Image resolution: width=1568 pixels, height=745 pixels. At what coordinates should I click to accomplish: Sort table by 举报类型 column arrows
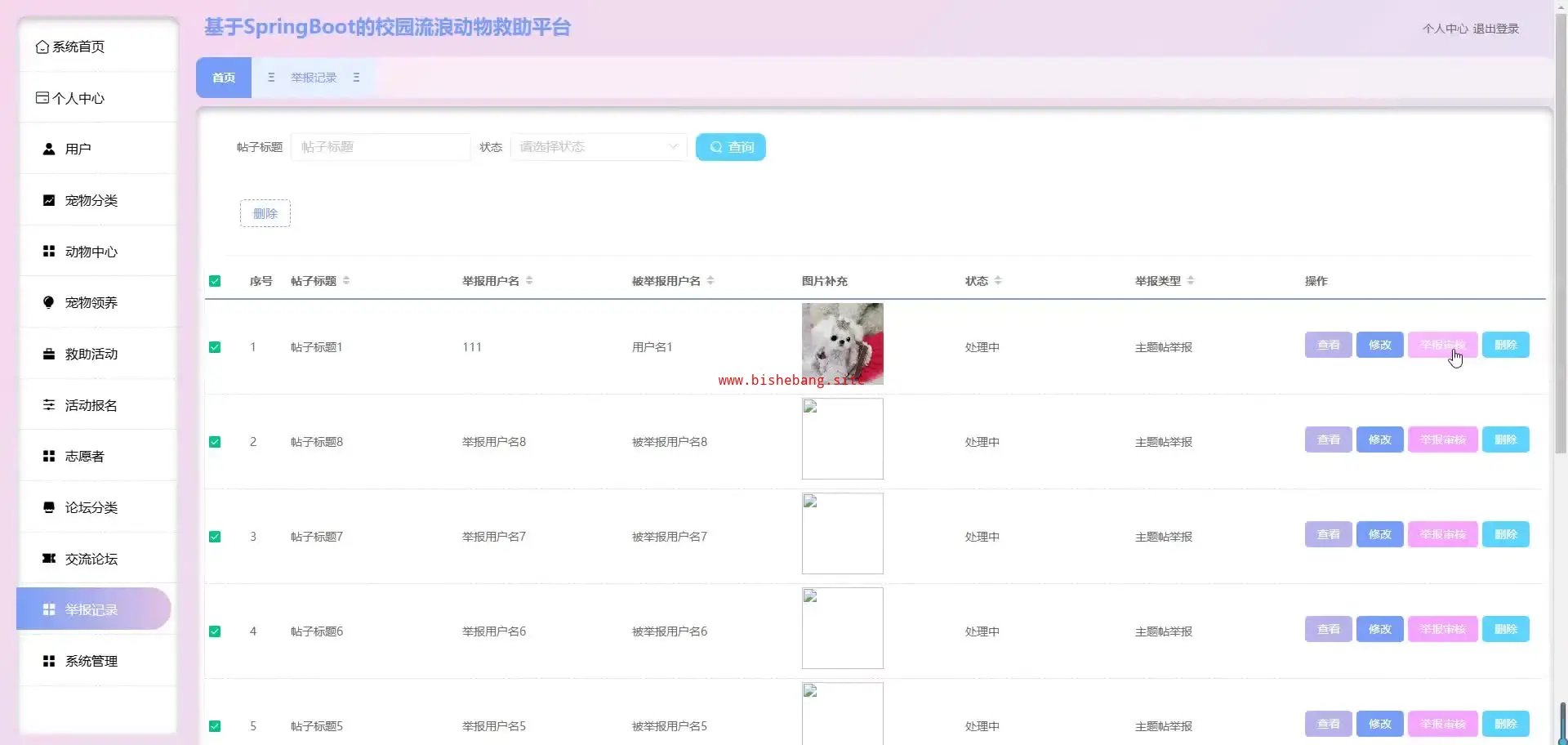(1191, 281)
